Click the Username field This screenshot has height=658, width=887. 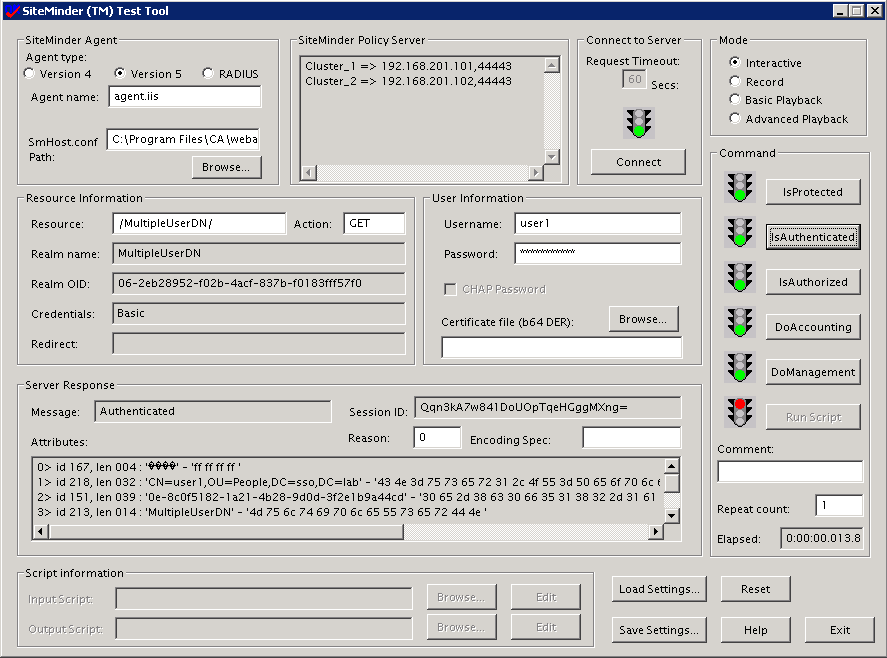[x=598, y=223]
